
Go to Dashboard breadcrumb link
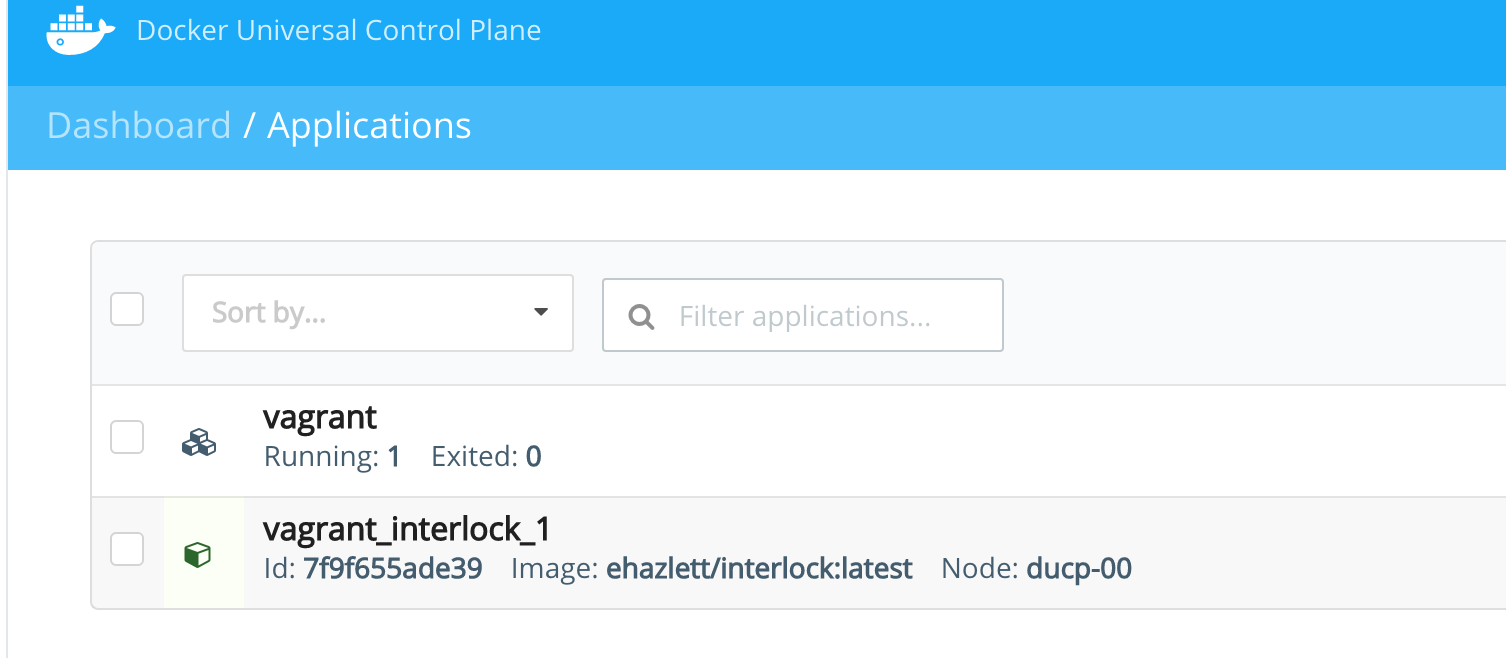point(139,126)
